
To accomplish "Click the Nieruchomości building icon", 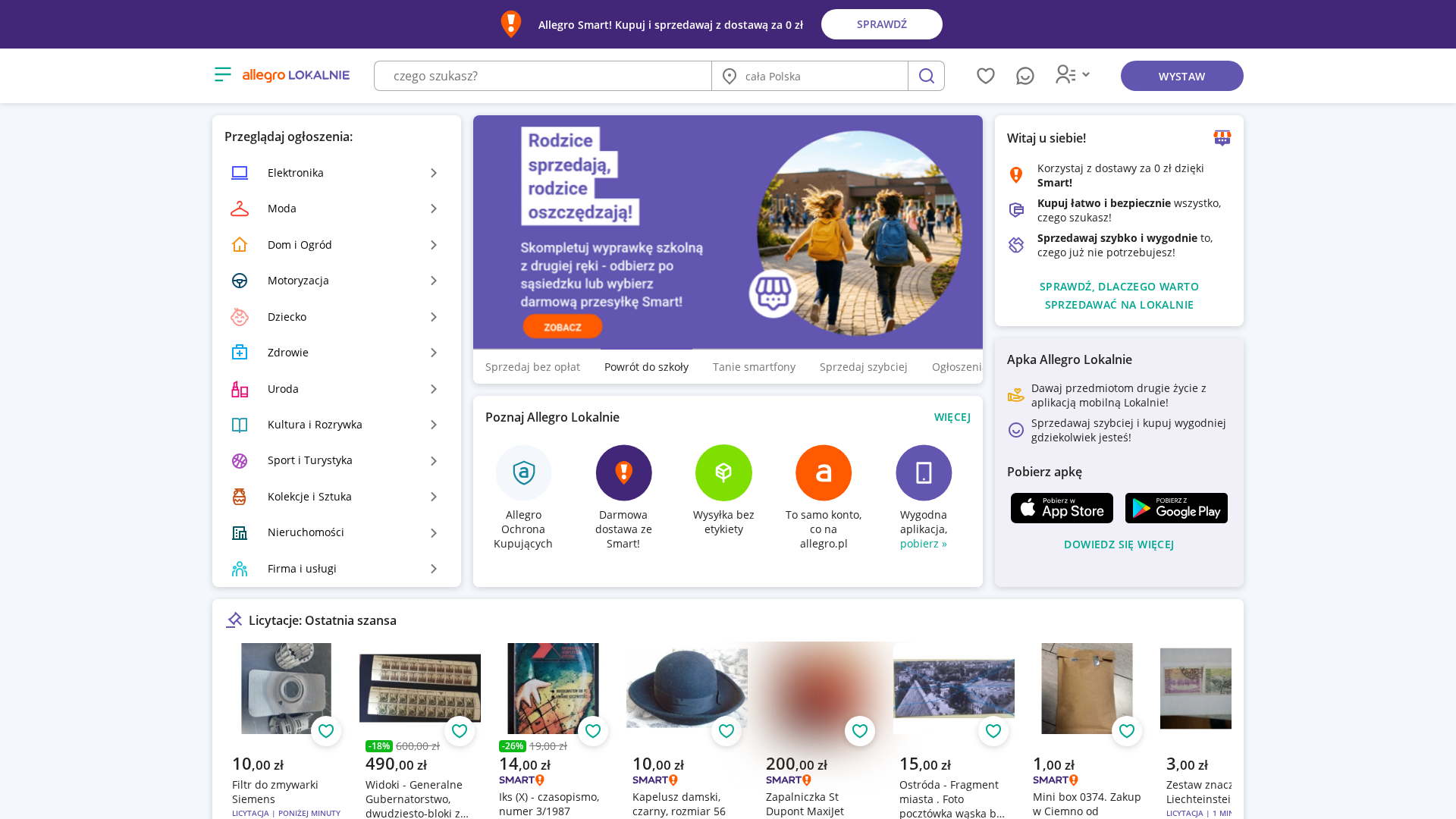I will coord(240,533).
